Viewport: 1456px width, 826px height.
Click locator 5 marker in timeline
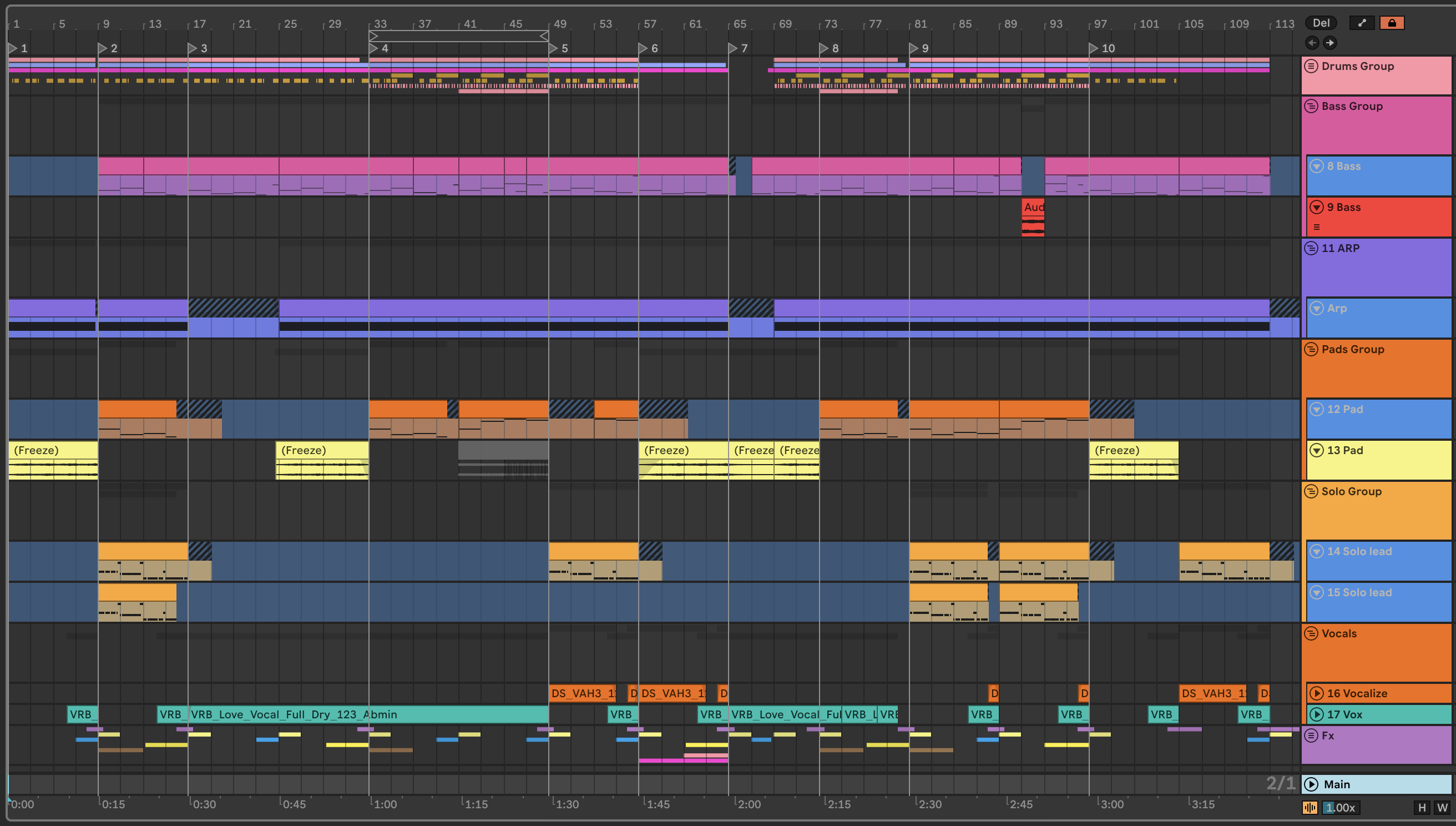point(554,48)
